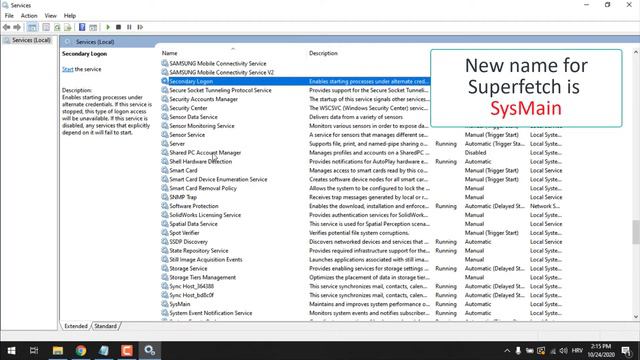The width and height of the screenshot is (640, 360).
Task: Select the Server service row
Action: click(x=361, y=144)
